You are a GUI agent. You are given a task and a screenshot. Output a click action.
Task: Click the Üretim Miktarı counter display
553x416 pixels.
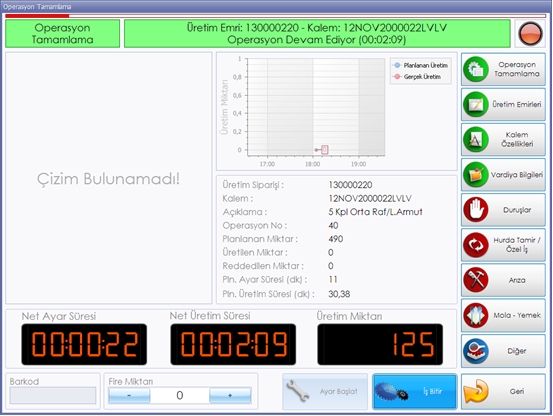[380, 344]
